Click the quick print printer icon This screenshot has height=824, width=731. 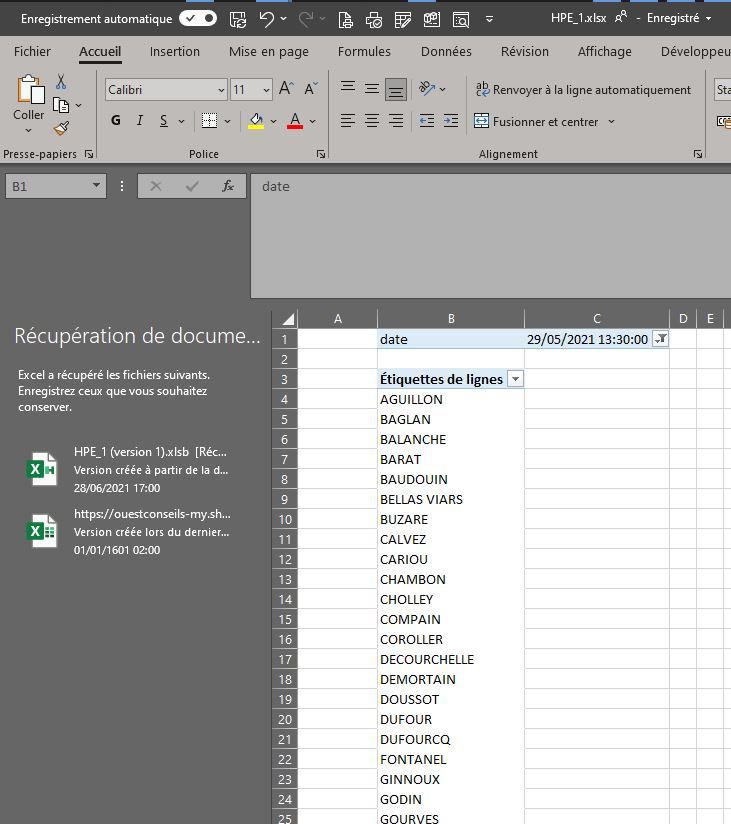pyautogui.click(x=374, y=20)
